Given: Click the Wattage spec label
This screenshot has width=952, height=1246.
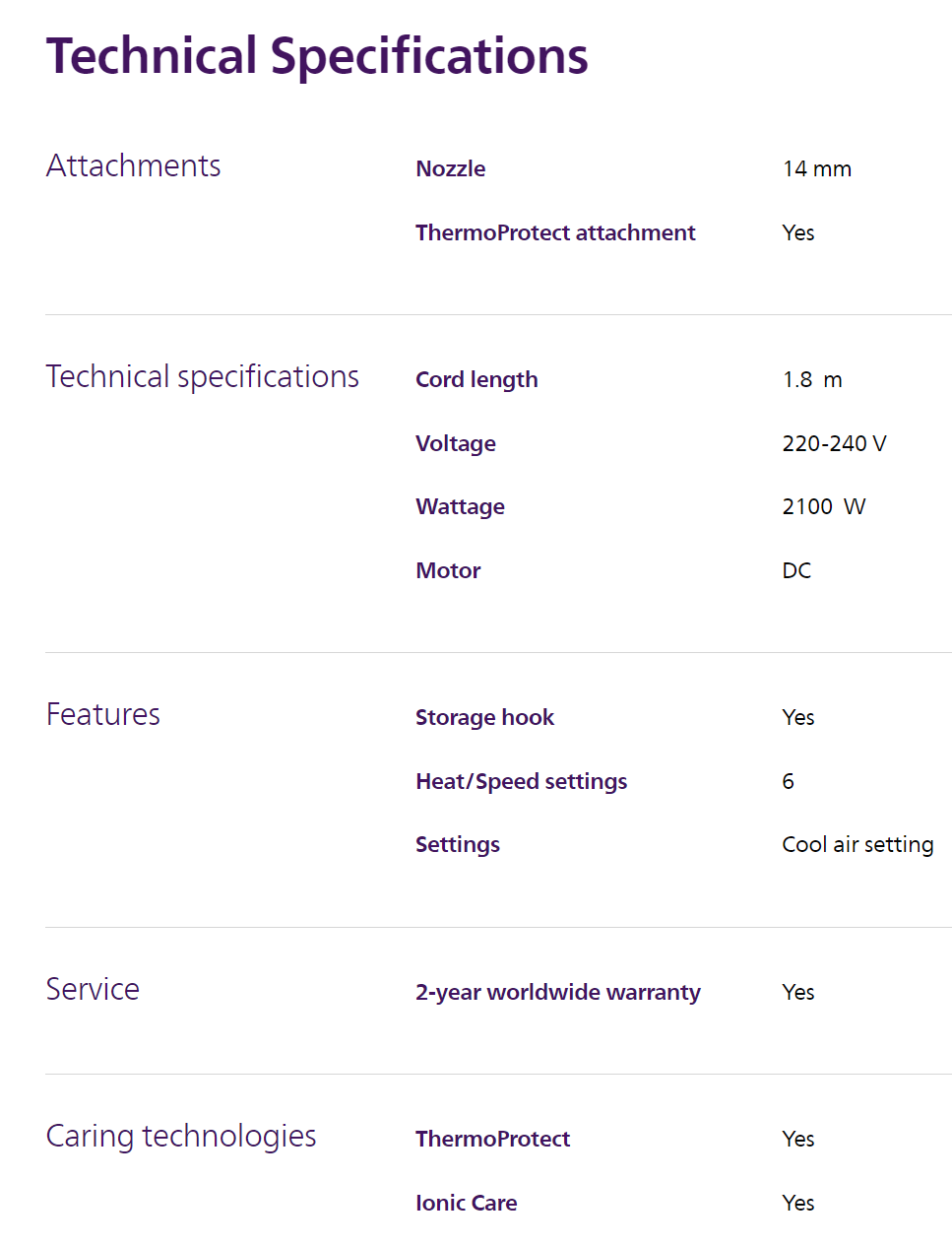Looking at the screenshot, I should (460, 506).
